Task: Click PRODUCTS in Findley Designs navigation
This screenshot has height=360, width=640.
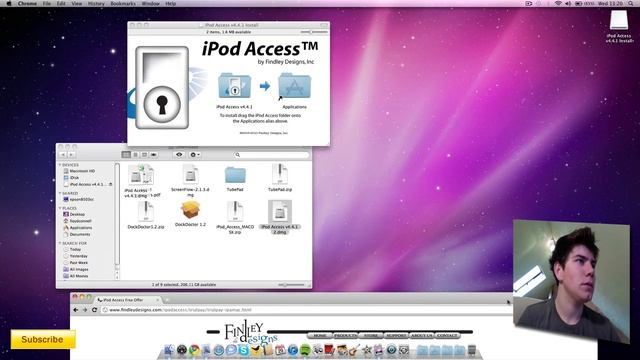Action: click(x=345, y=336)
